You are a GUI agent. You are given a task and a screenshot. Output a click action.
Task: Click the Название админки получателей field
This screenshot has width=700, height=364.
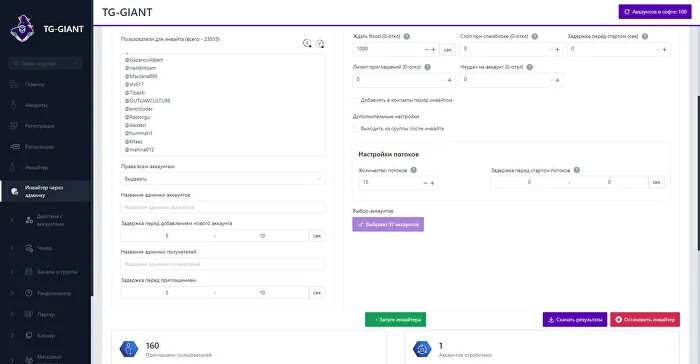click(223, 264)
